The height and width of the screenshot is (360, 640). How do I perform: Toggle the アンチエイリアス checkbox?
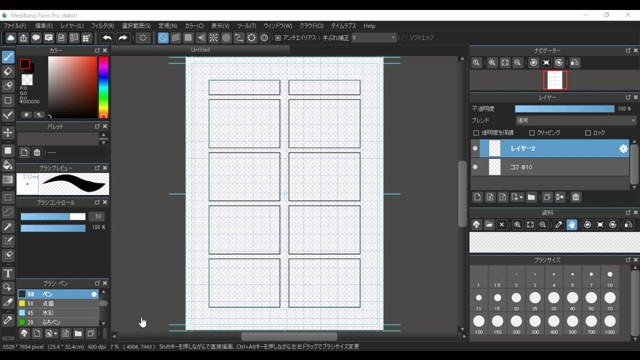[x=278, y=38]
